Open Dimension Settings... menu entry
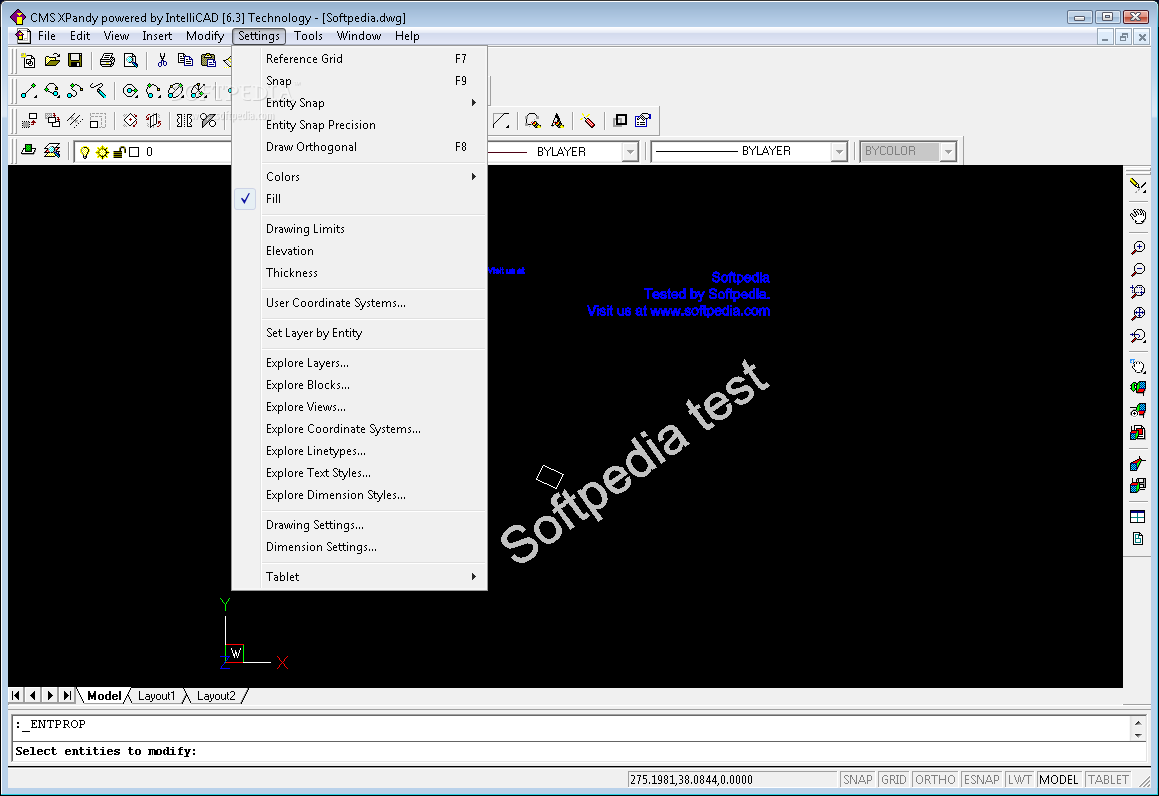 (359, 547)
